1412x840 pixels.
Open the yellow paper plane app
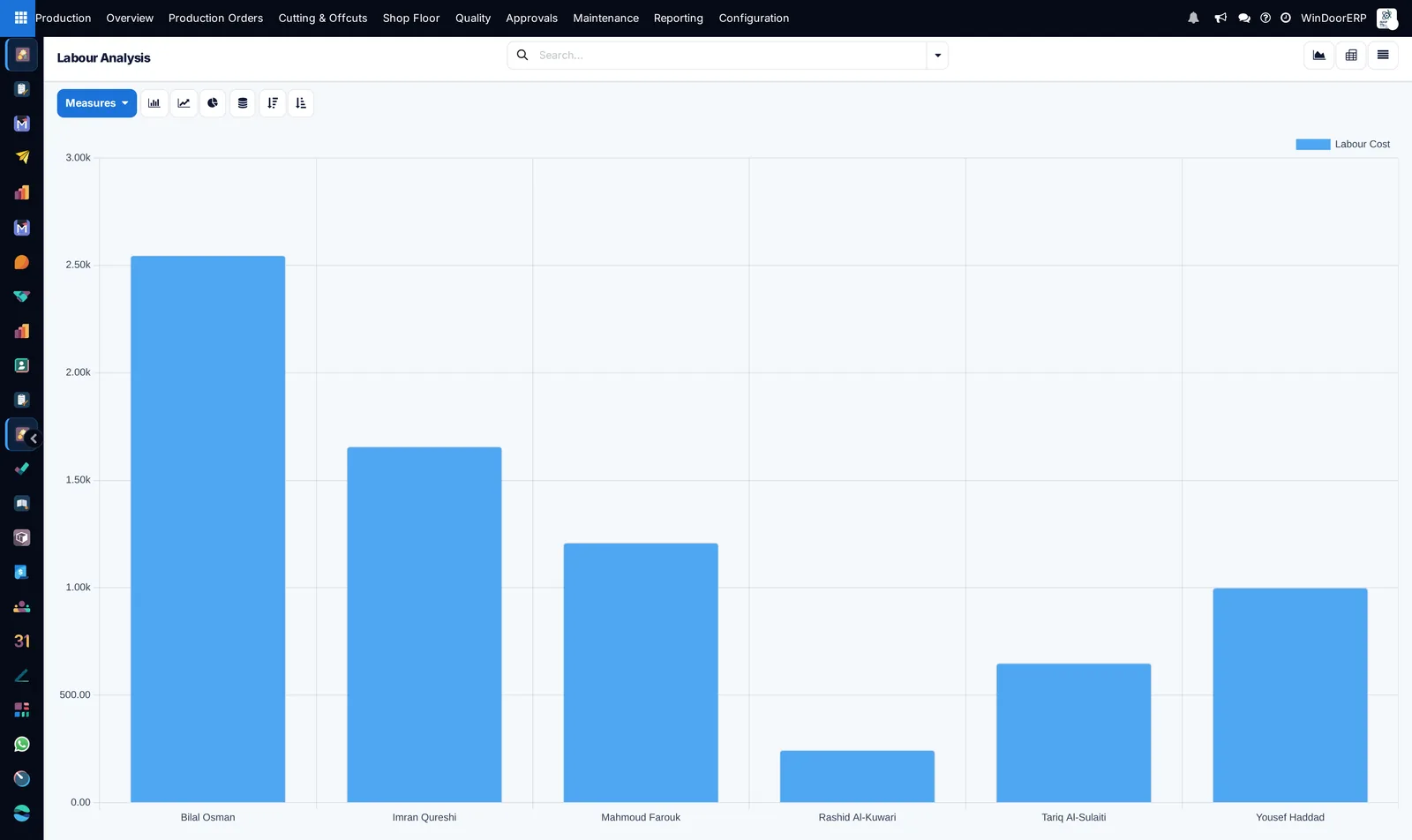pyautogui.click(x=22, y=158)
